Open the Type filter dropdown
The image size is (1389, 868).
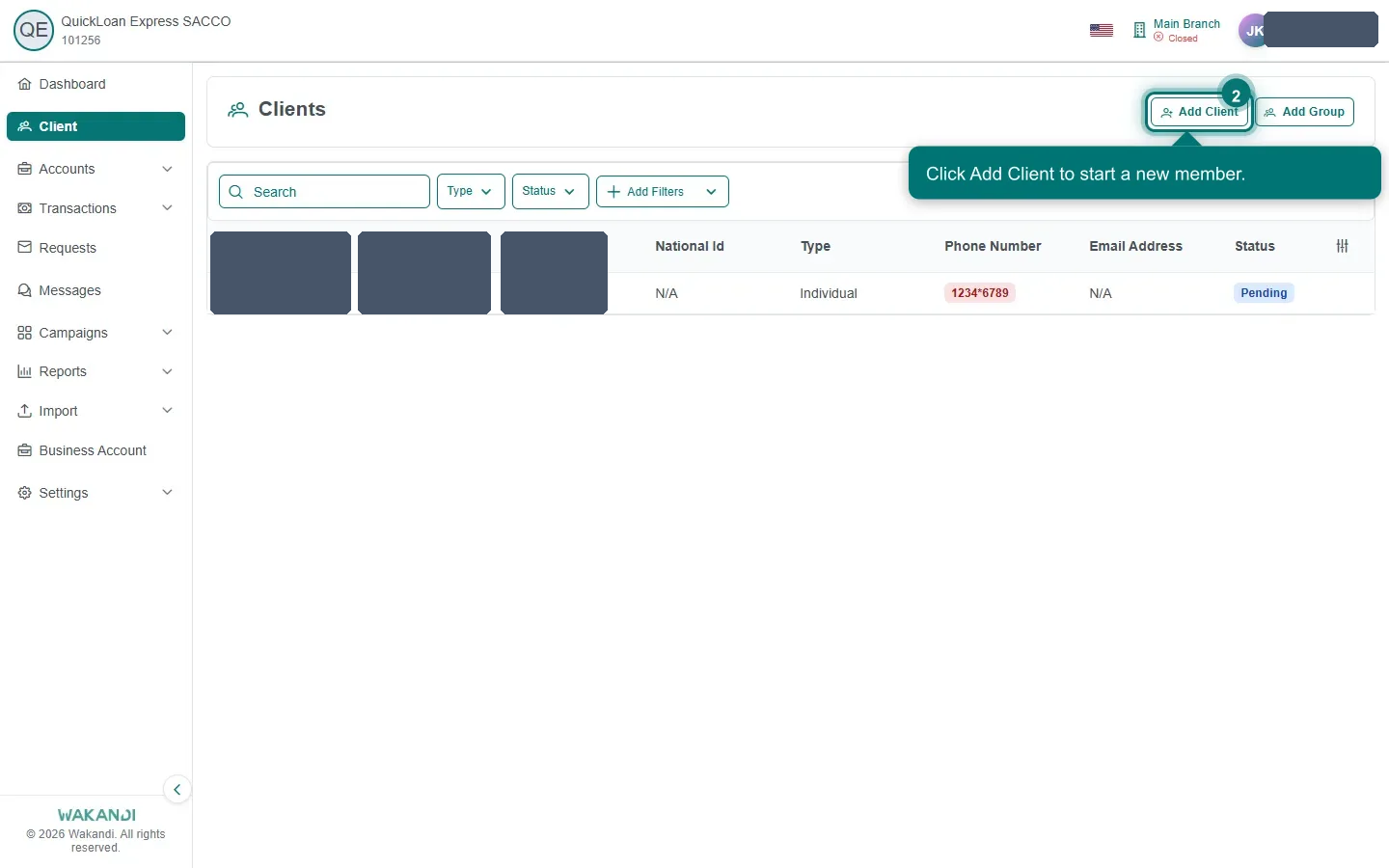tap(471, 191)
